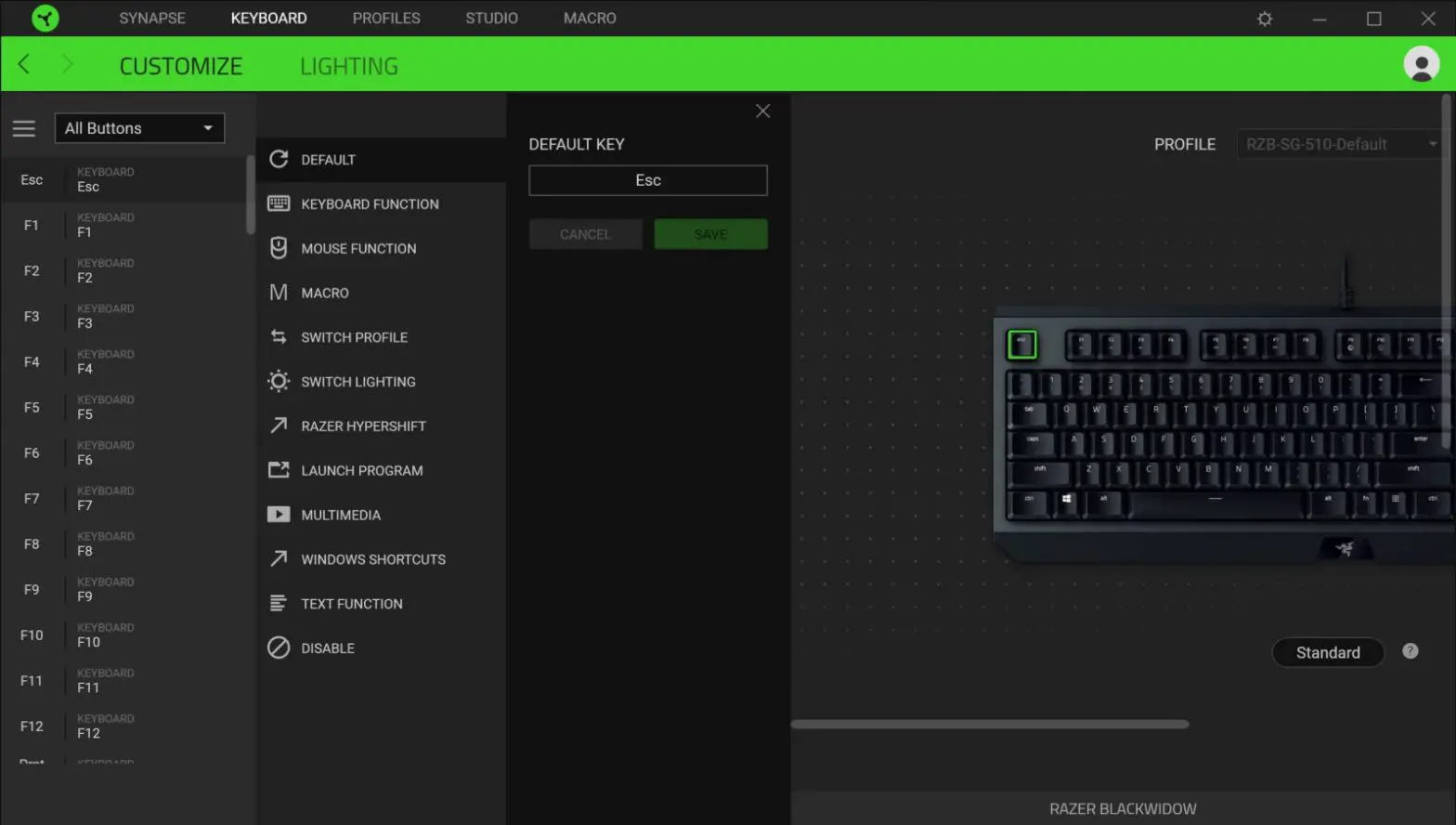Click the Default reset icon
This screenshot has width=1456, height=825.
click(x=279, y=159)
